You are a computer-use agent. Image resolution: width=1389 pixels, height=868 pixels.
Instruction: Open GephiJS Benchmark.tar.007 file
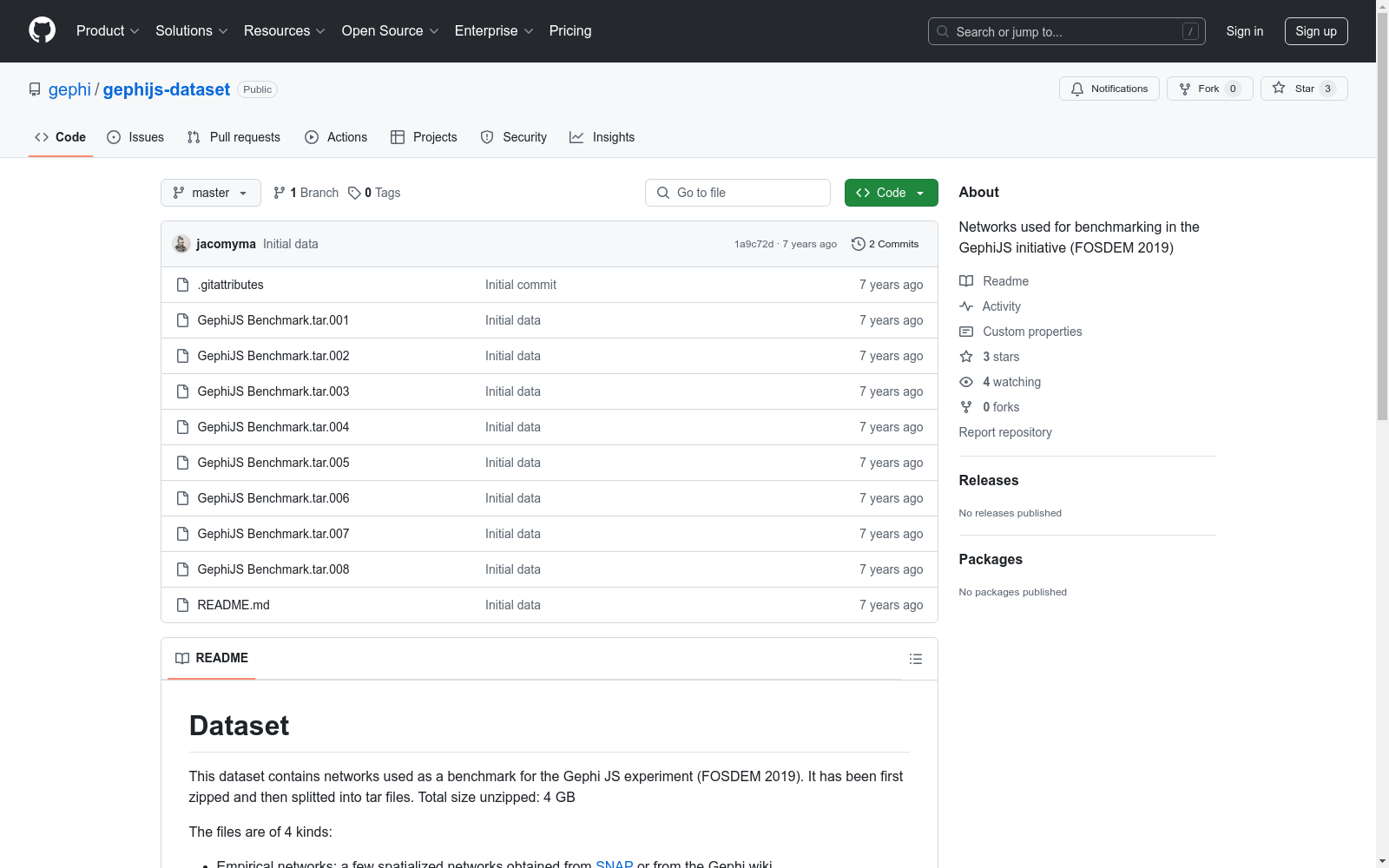273,534
